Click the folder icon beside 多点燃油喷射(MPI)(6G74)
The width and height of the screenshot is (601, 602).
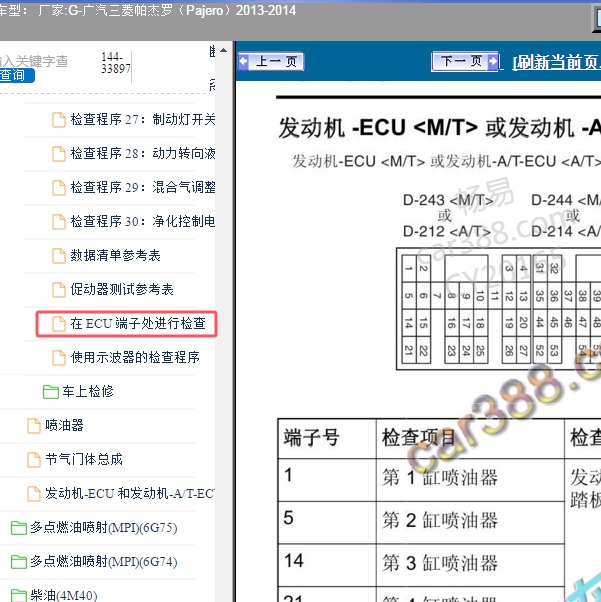[19, 562]
